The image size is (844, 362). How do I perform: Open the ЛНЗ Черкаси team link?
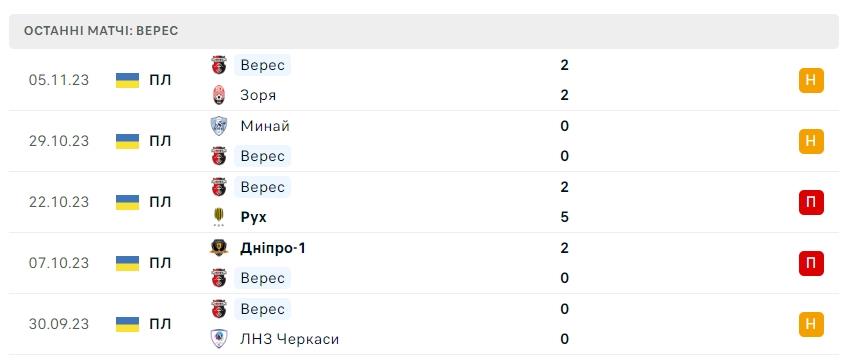(x=290, y=339)
